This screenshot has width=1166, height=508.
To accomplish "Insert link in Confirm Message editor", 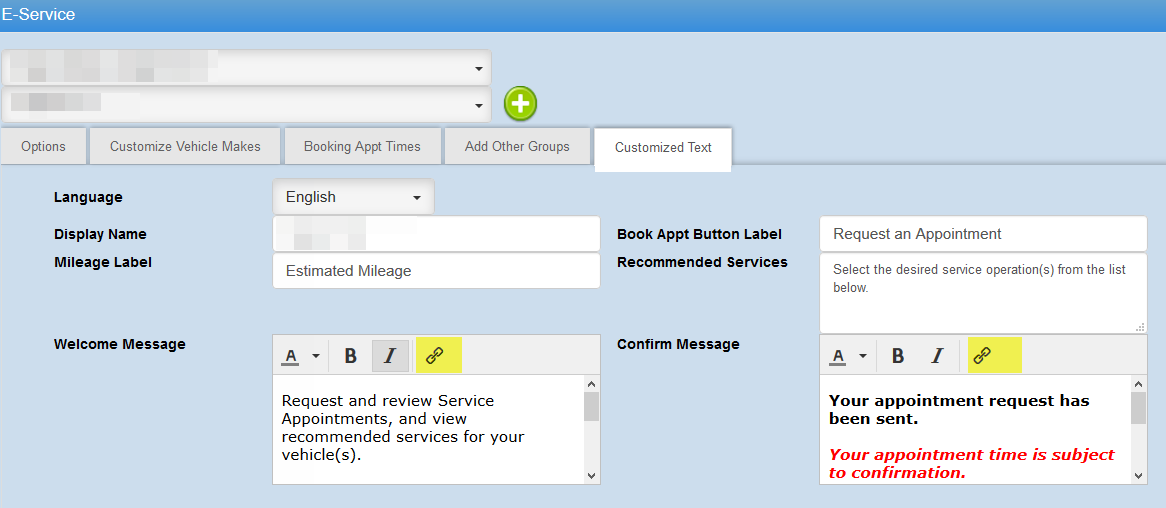I will pyautogui.click(x=982, y=356).
